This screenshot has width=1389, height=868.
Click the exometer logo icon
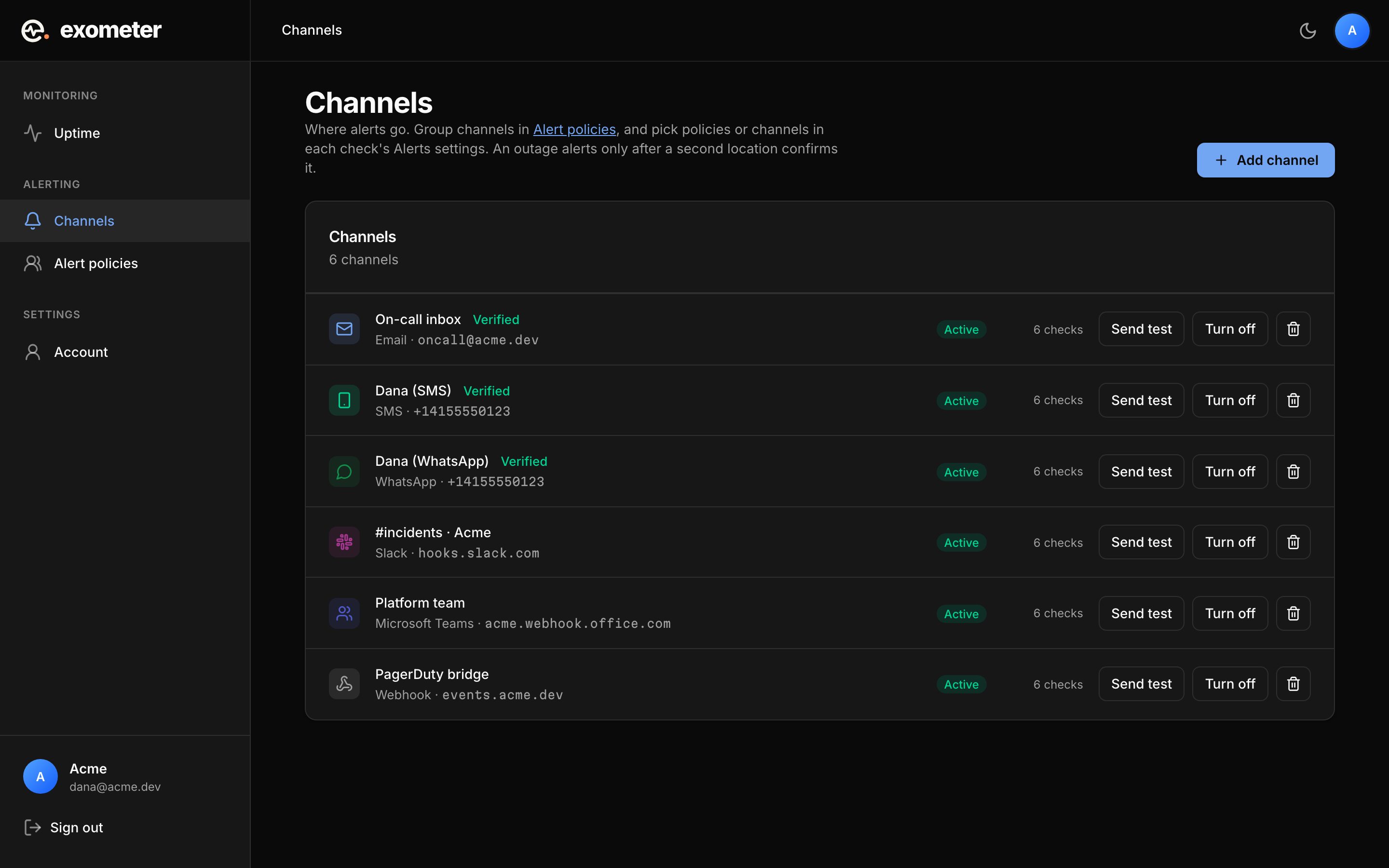(35, 30)
